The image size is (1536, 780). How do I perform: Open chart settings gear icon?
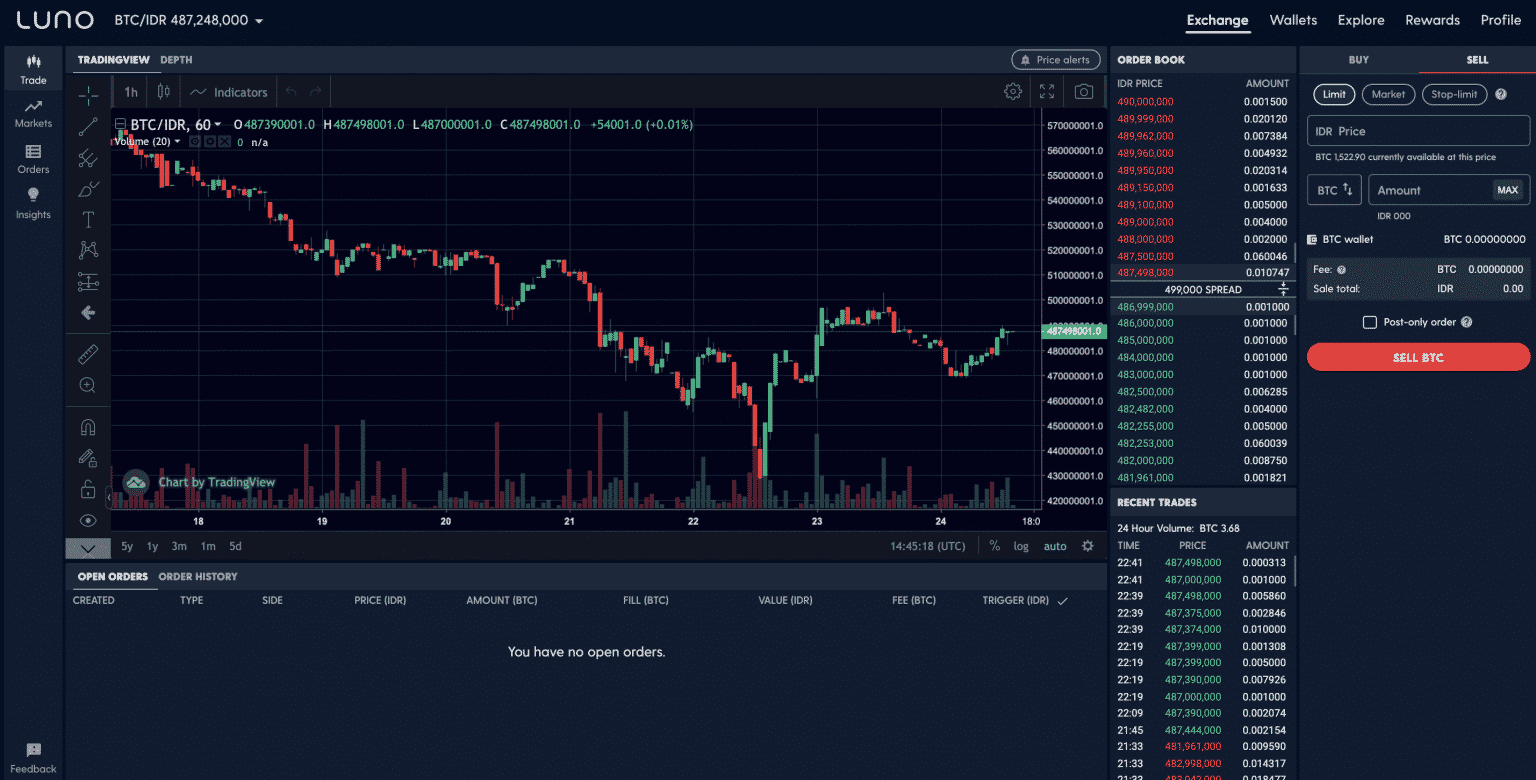1013,92
